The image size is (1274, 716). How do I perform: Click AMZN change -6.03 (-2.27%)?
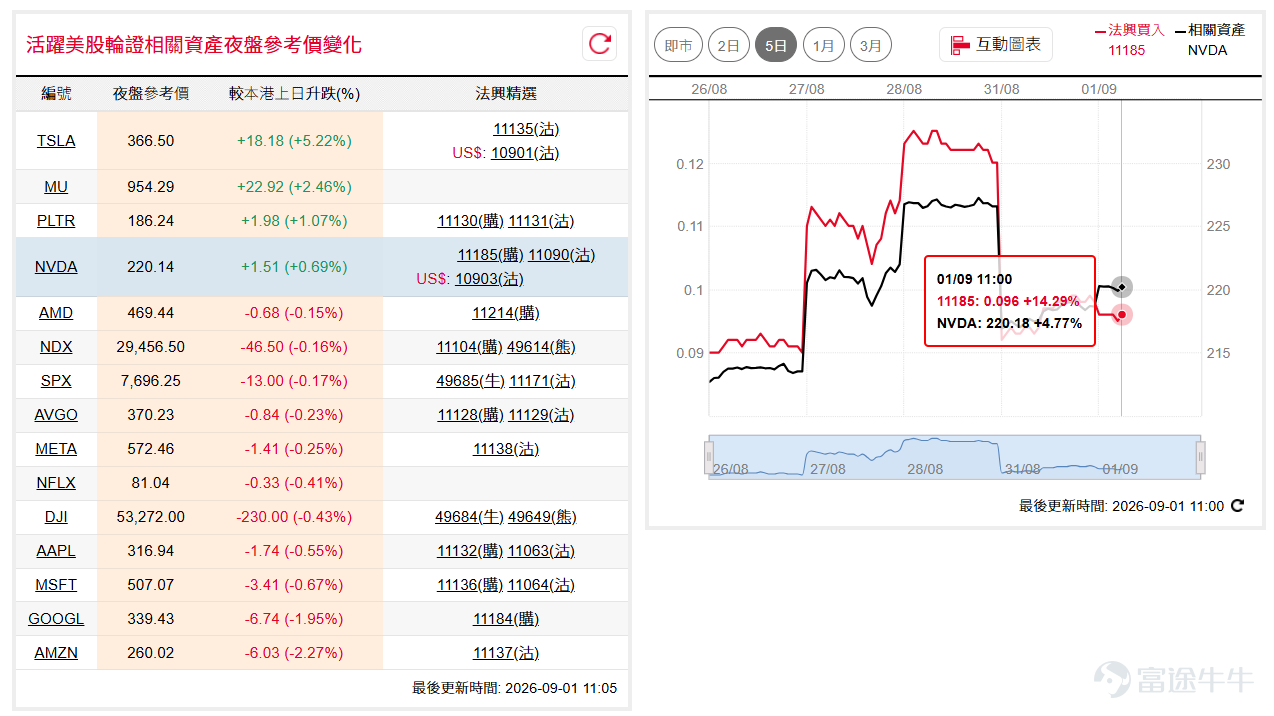tap(294, 653)
